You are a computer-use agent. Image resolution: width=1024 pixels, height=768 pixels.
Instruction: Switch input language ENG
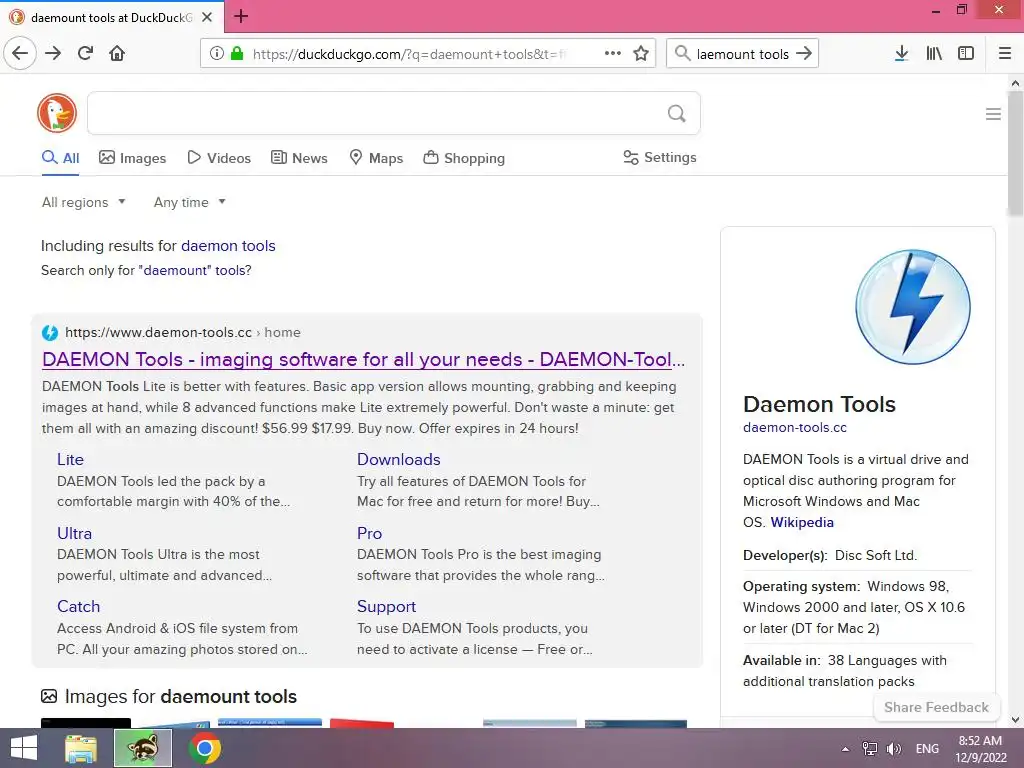pos(927,749)
